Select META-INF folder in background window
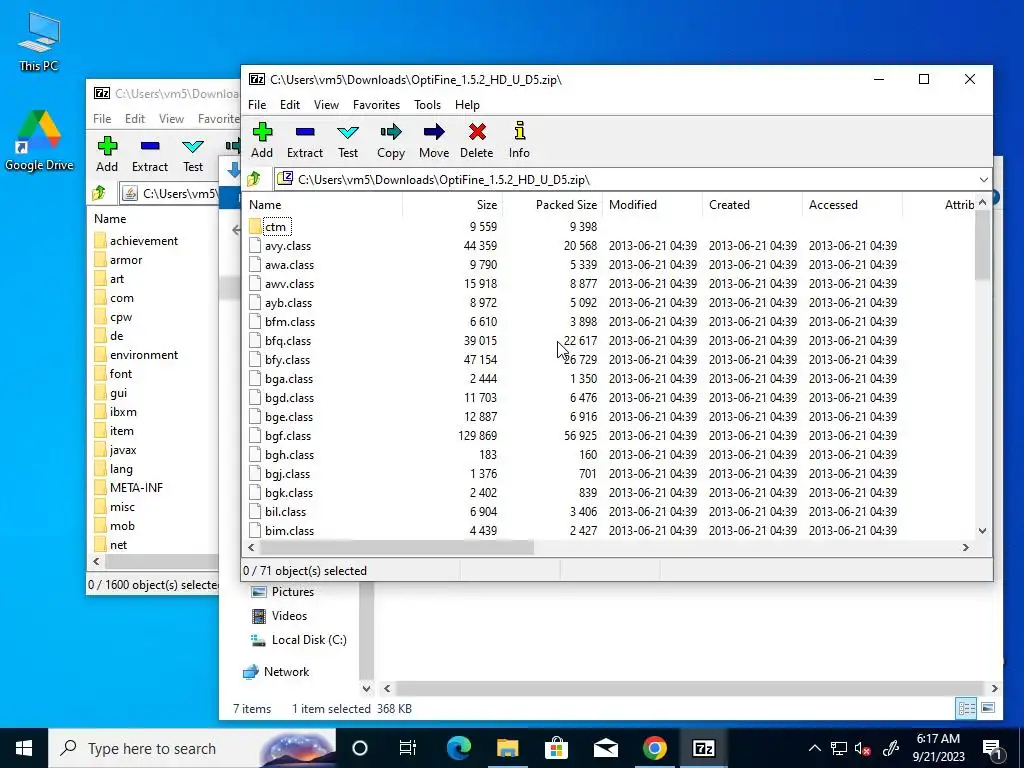 pos(136,487)
